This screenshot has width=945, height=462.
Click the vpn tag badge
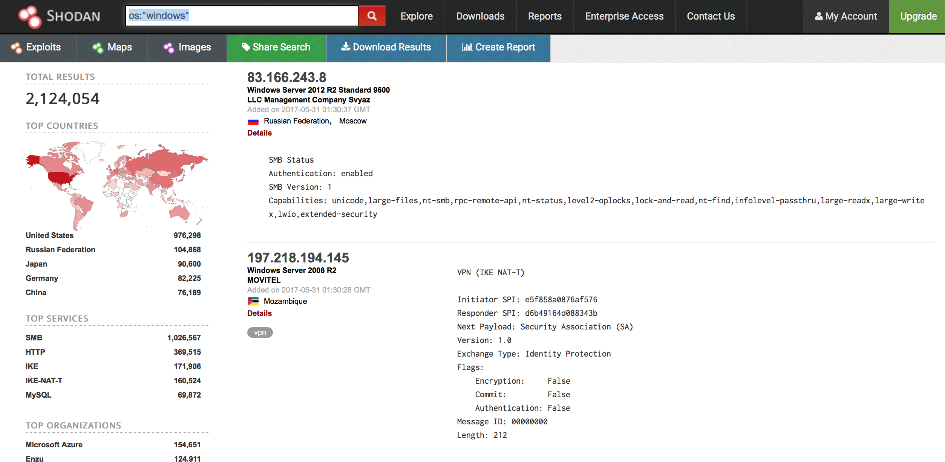click(x=260, y=332)
